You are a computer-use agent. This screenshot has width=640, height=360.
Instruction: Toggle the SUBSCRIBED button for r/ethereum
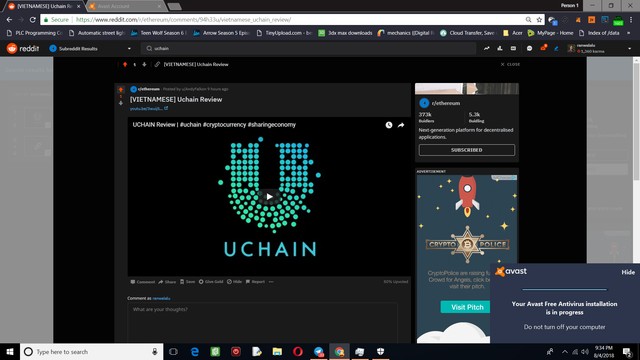click(467, 150)
